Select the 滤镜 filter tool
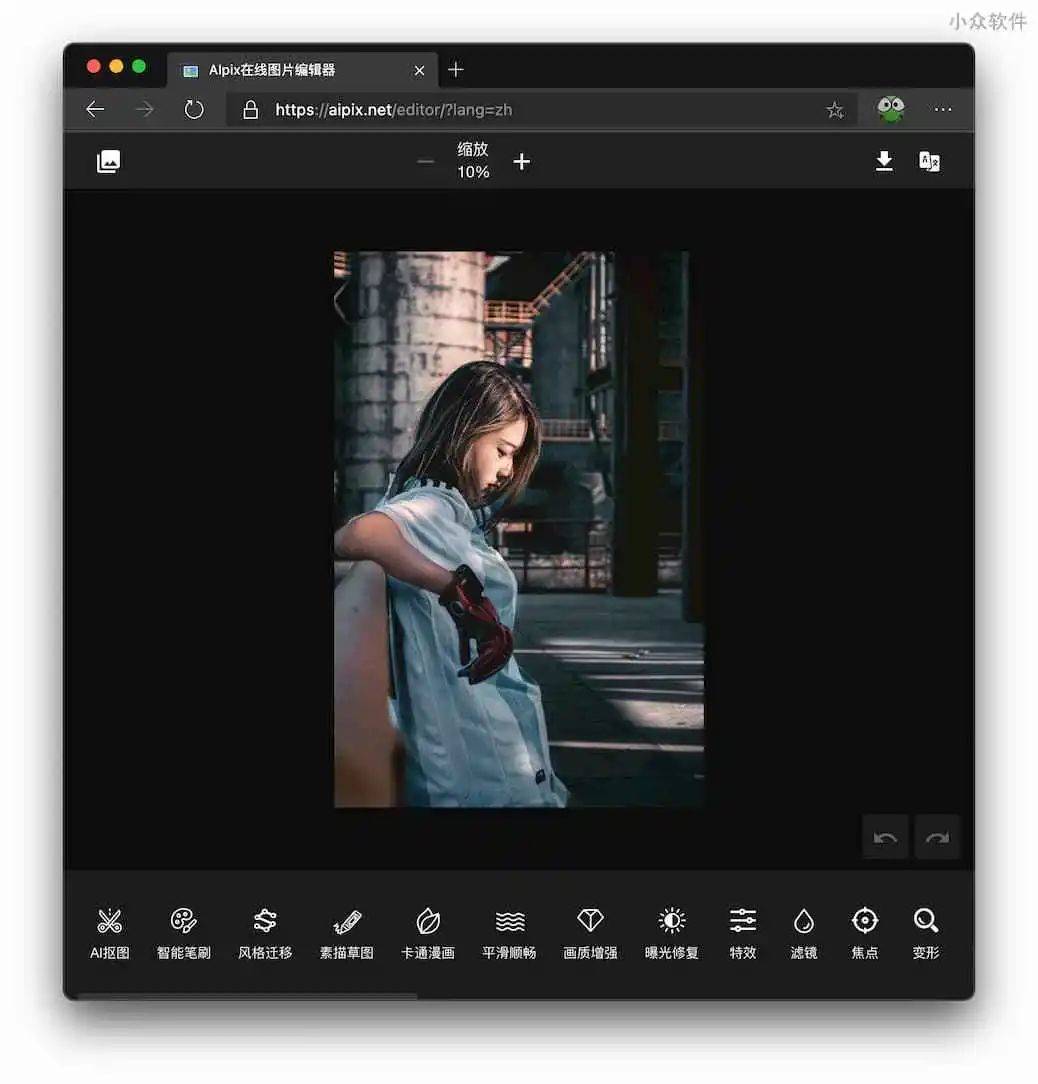Viewport: 1038px width, 1084px height. pyautogui.click(x=804, y=933)
